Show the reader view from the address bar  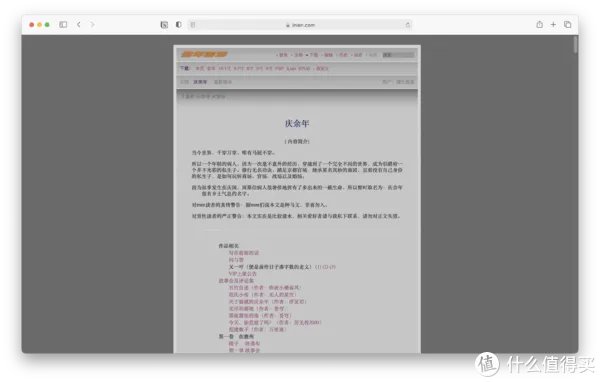tap(193, 25)
